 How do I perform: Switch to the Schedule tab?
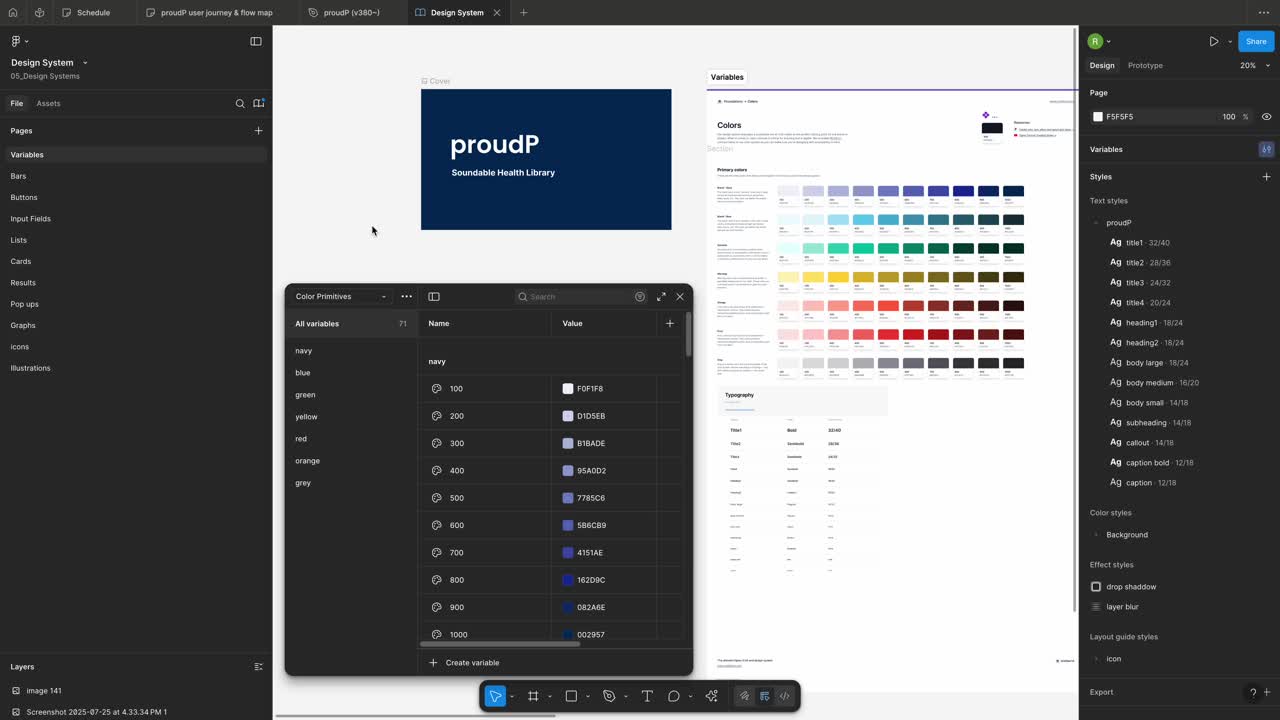coord(94,13)
